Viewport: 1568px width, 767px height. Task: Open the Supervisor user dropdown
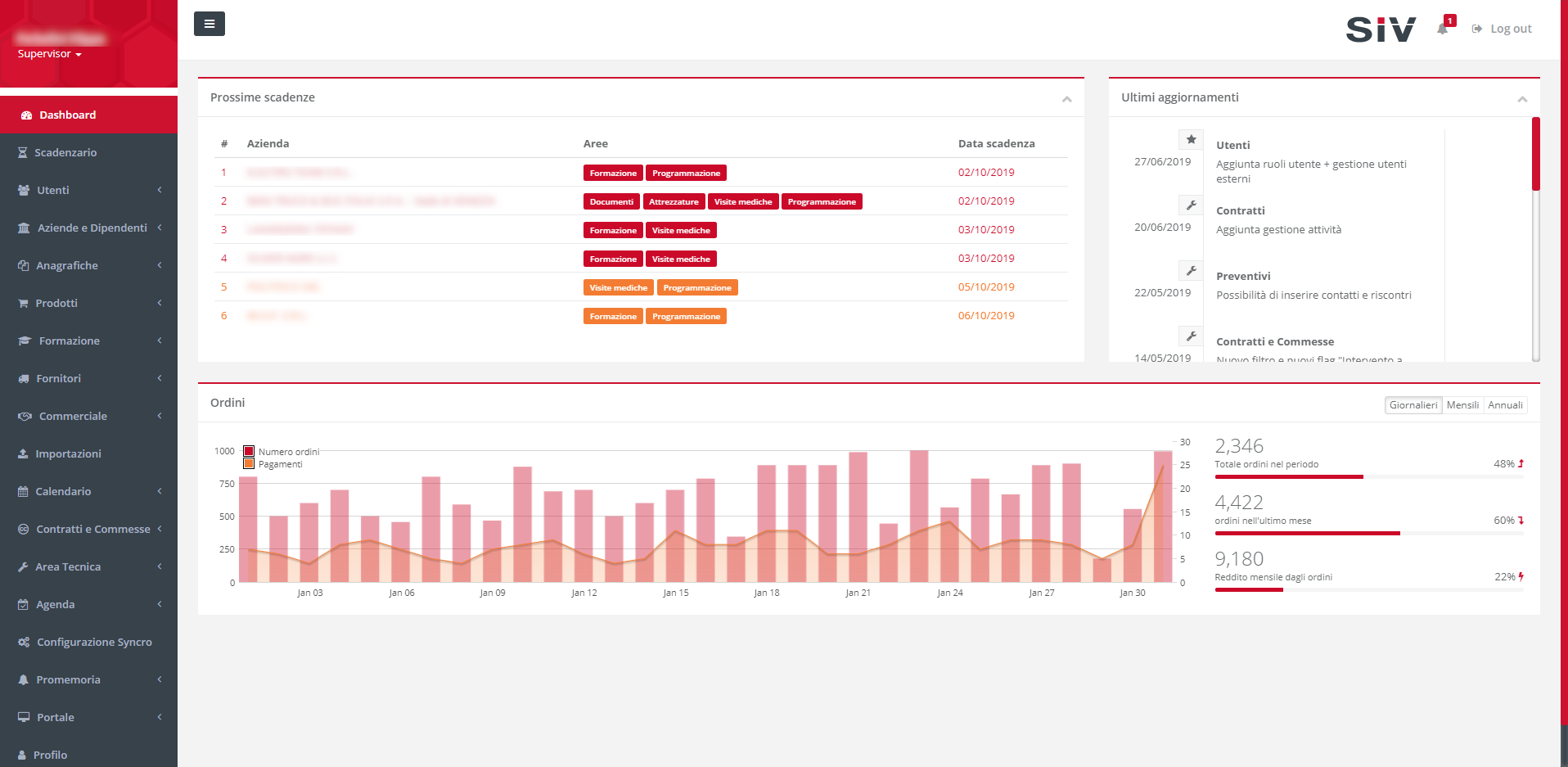click(x=49, y=54)
